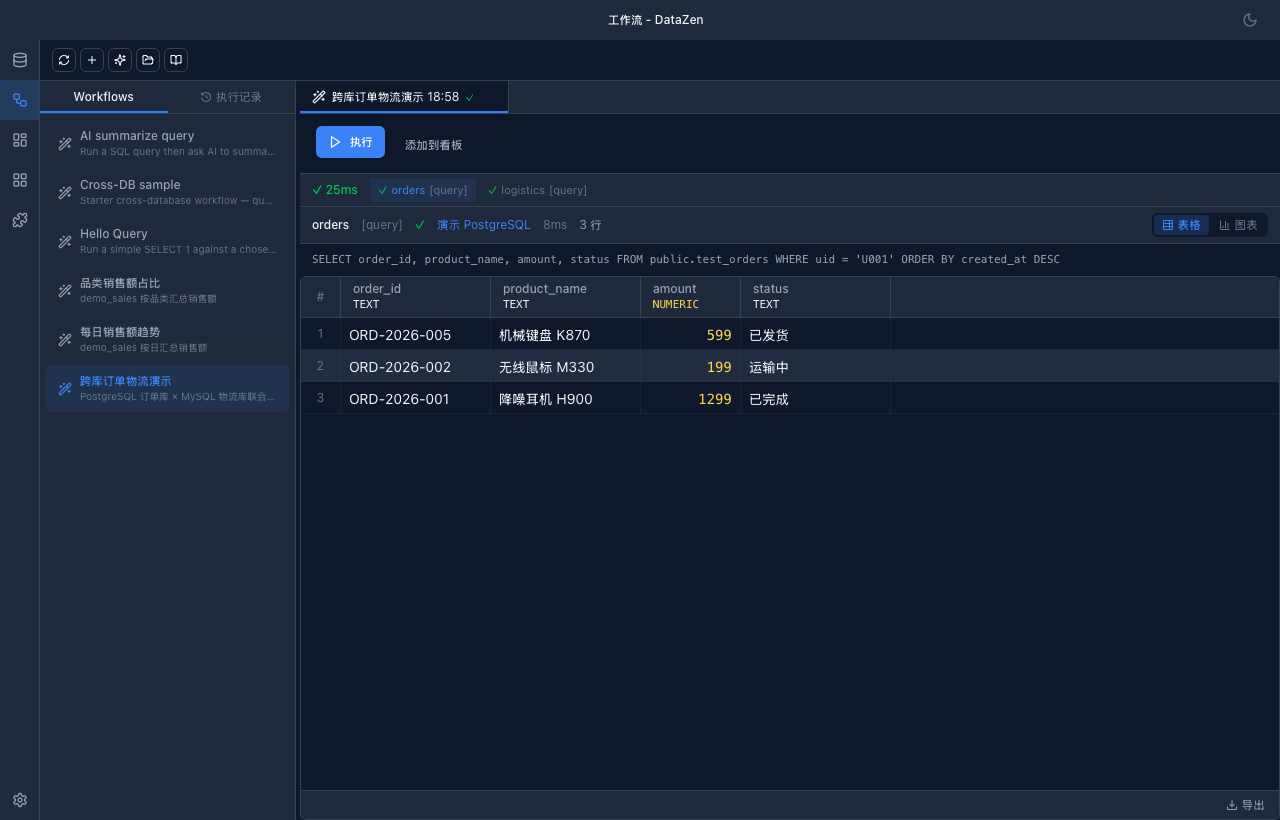Click amount cell 199
1280x820 pixels.
tap(690, 367)
